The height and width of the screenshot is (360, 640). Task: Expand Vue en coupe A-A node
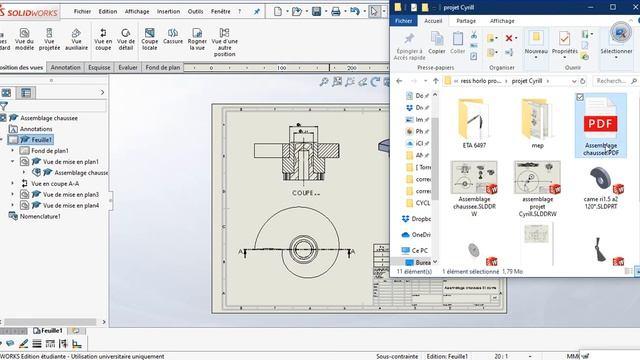12,184
